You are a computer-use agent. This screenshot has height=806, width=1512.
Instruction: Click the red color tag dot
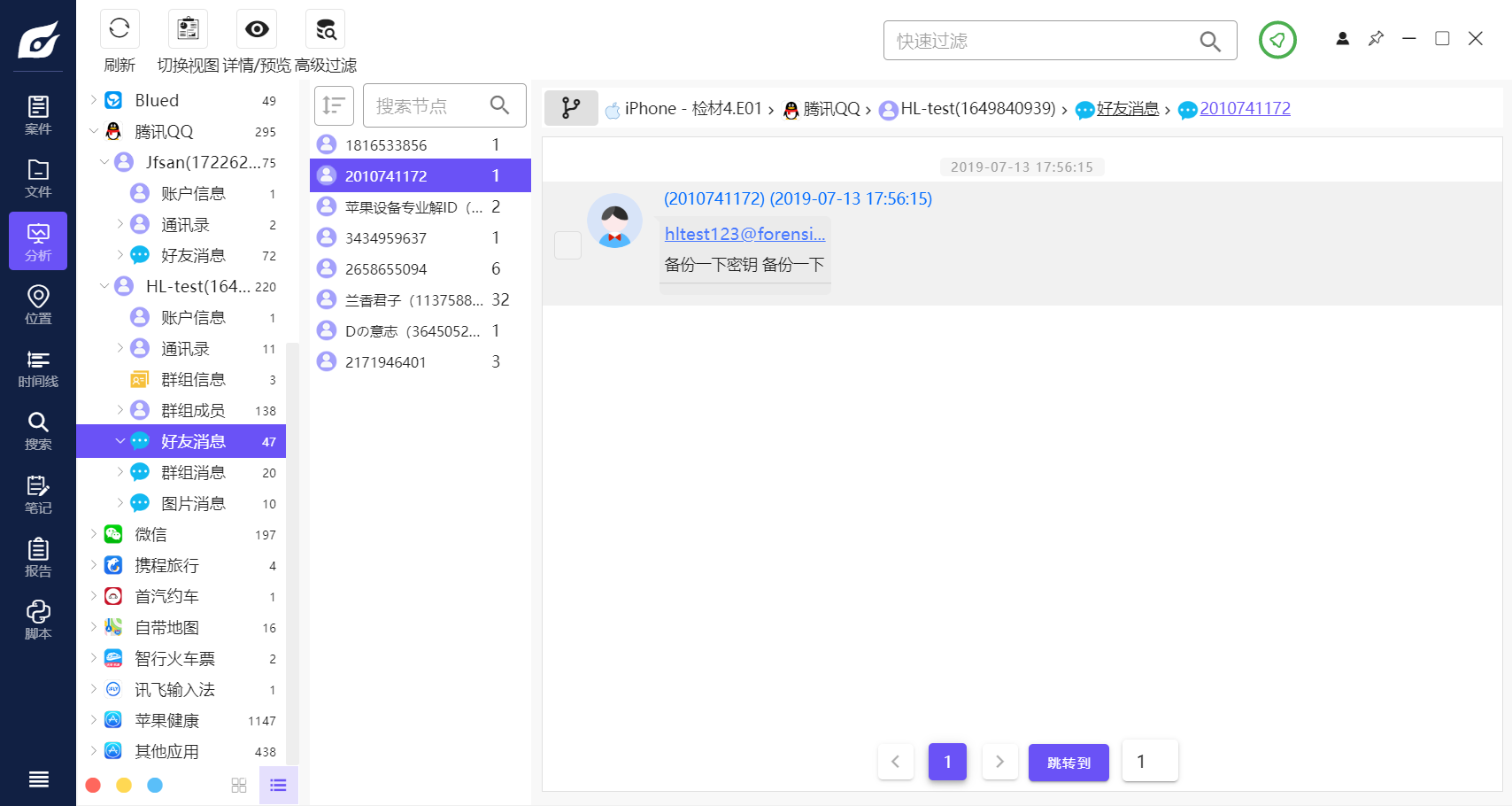pos(93,786)
